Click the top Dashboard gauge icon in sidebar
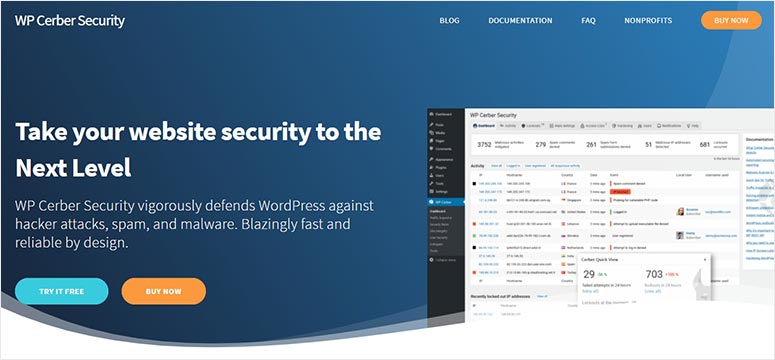Viewport: 775px width, 360px height. point(431,114)
